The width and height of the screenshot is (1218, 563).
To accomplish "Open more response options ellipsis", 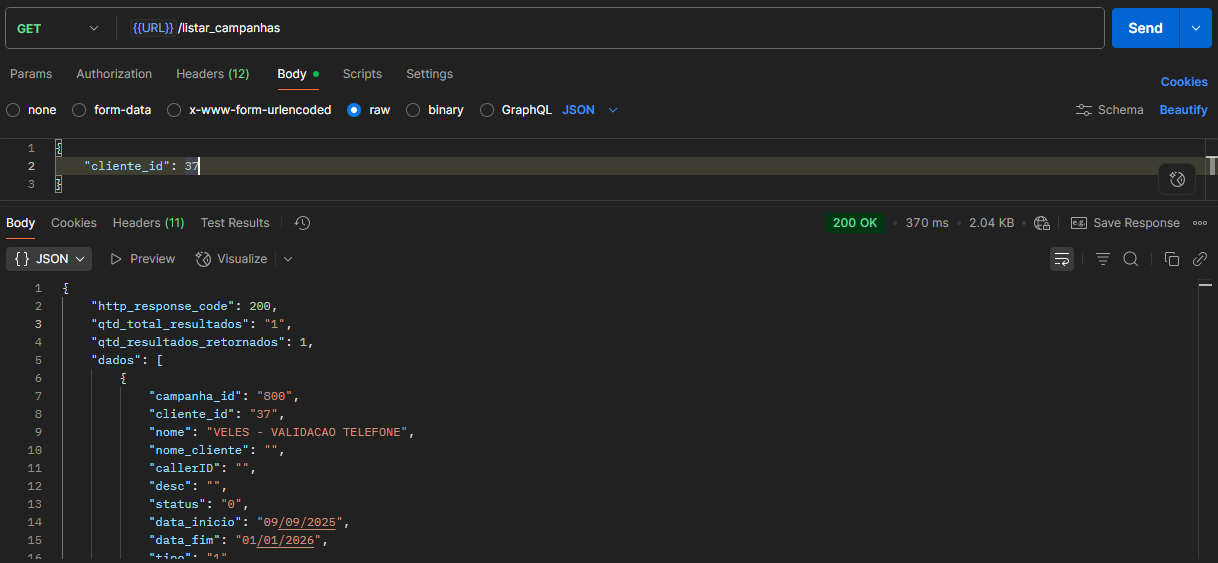I will tap(1200, 223).
